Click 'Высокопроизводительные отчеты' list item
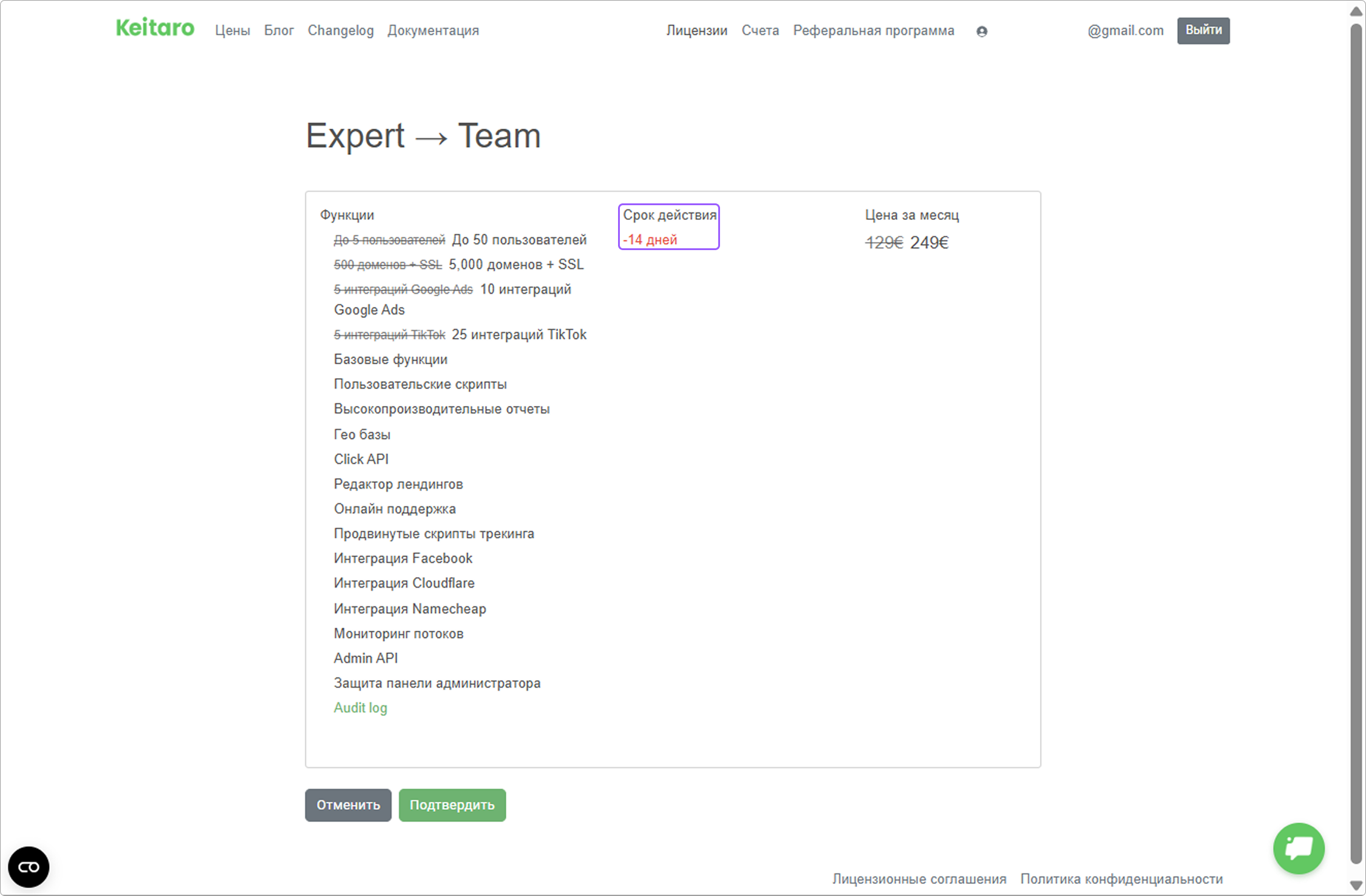This screenshot has width=1366, height=896. [x=441, y=409]
